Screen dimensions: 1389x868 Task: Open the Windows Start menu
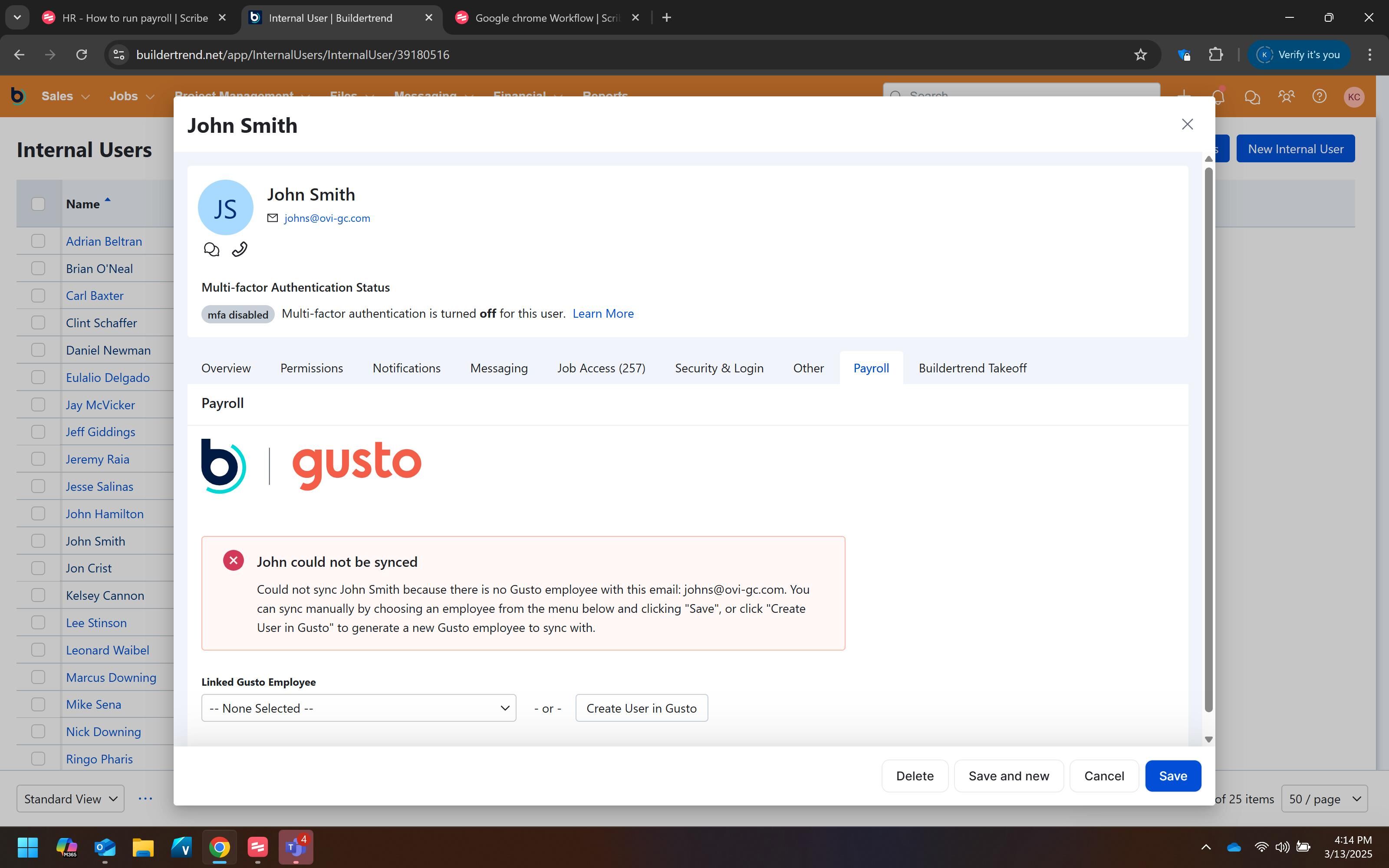coord(27,847)
